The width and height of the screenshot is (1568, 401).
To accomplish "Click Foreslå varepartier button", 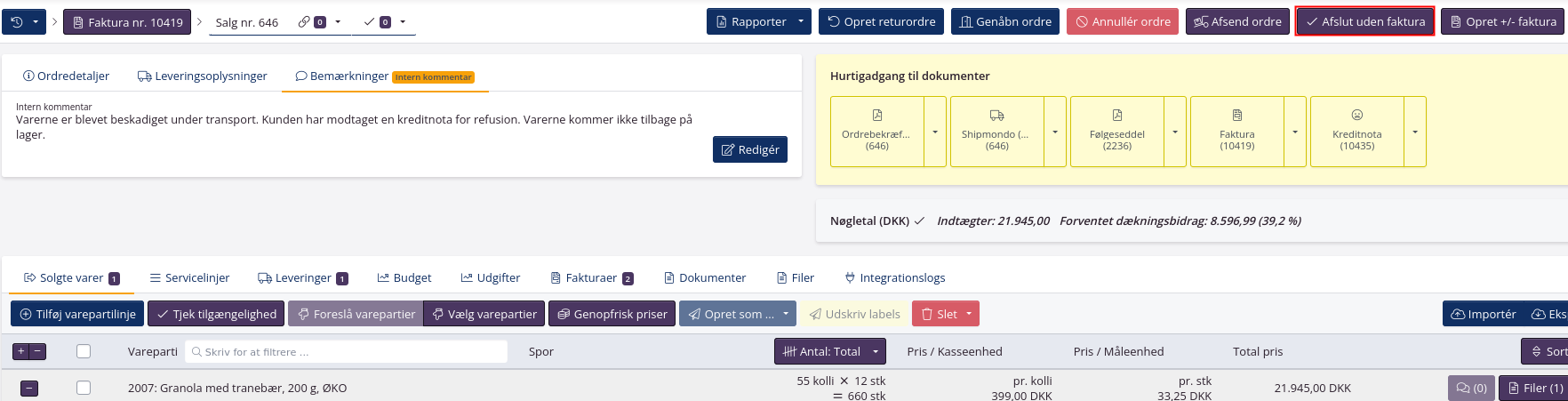I will pyautogui.click(x=356, y=314).
